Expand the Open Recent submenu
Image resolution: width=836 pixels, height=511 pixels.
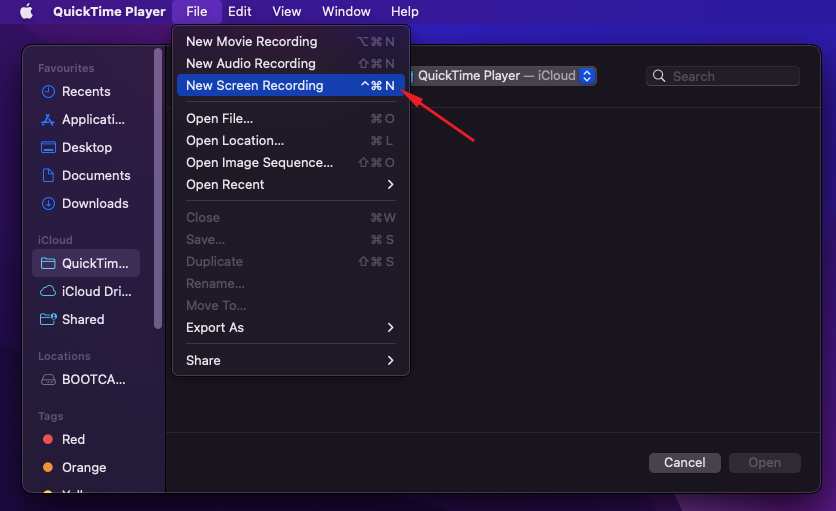(x=291, y=185)
